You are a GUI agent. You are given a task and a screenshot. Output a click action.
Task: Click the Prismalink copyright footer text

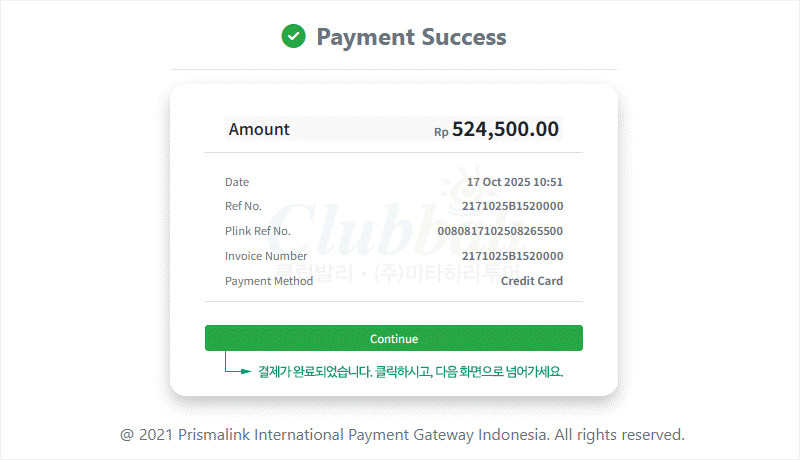pyautogui.click(x=402, y=435)
